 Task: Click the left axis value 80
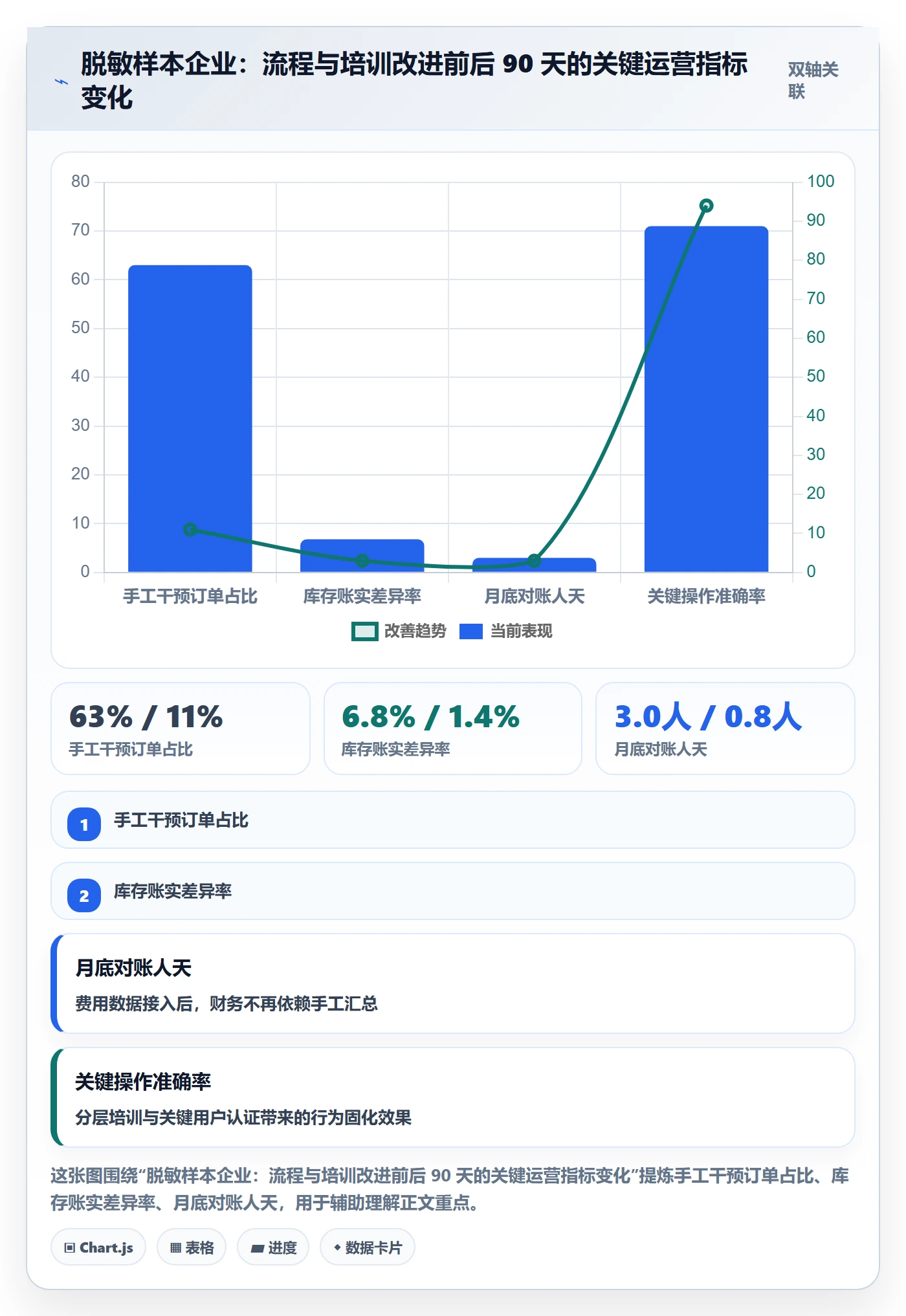click(x=80, y=181)
